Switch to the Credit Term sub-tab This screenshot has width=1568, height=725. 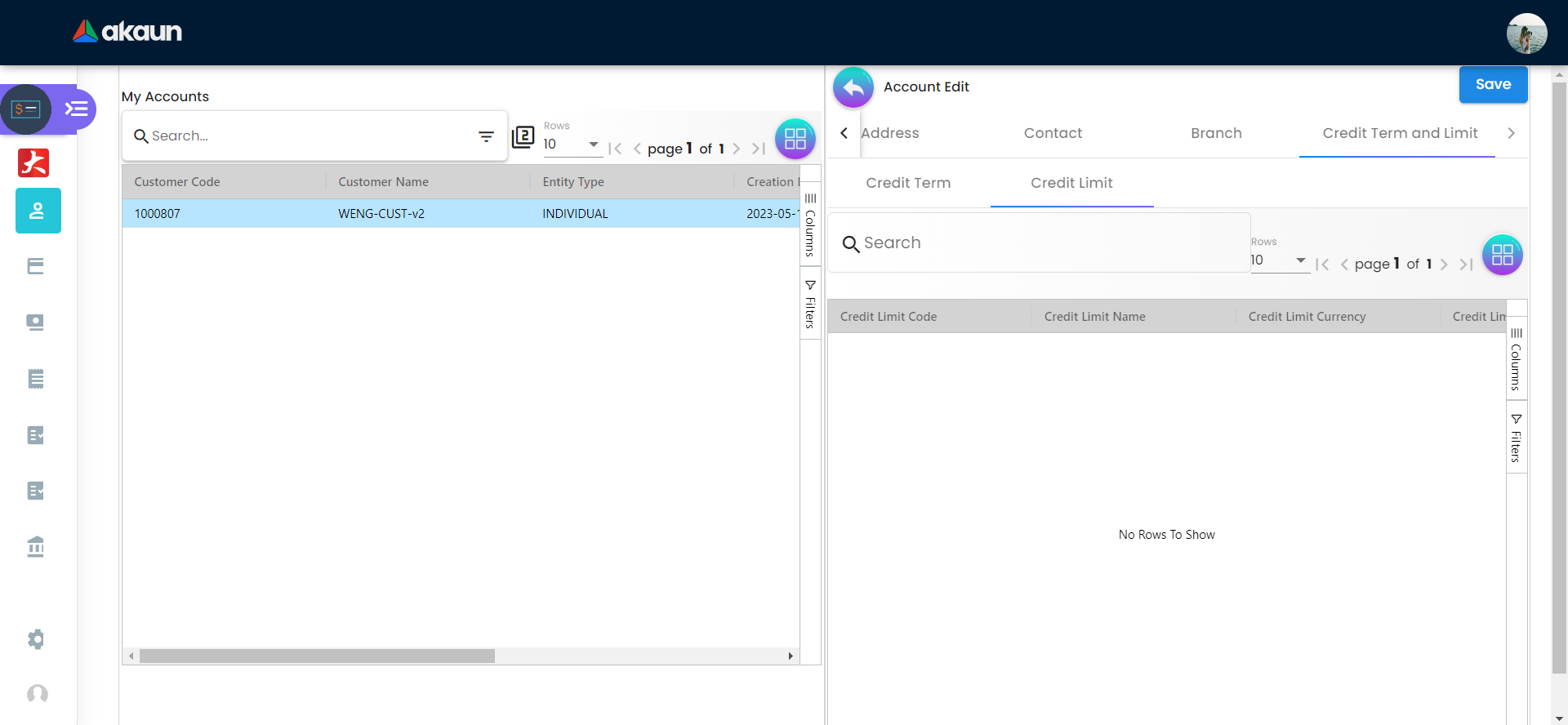908,183
